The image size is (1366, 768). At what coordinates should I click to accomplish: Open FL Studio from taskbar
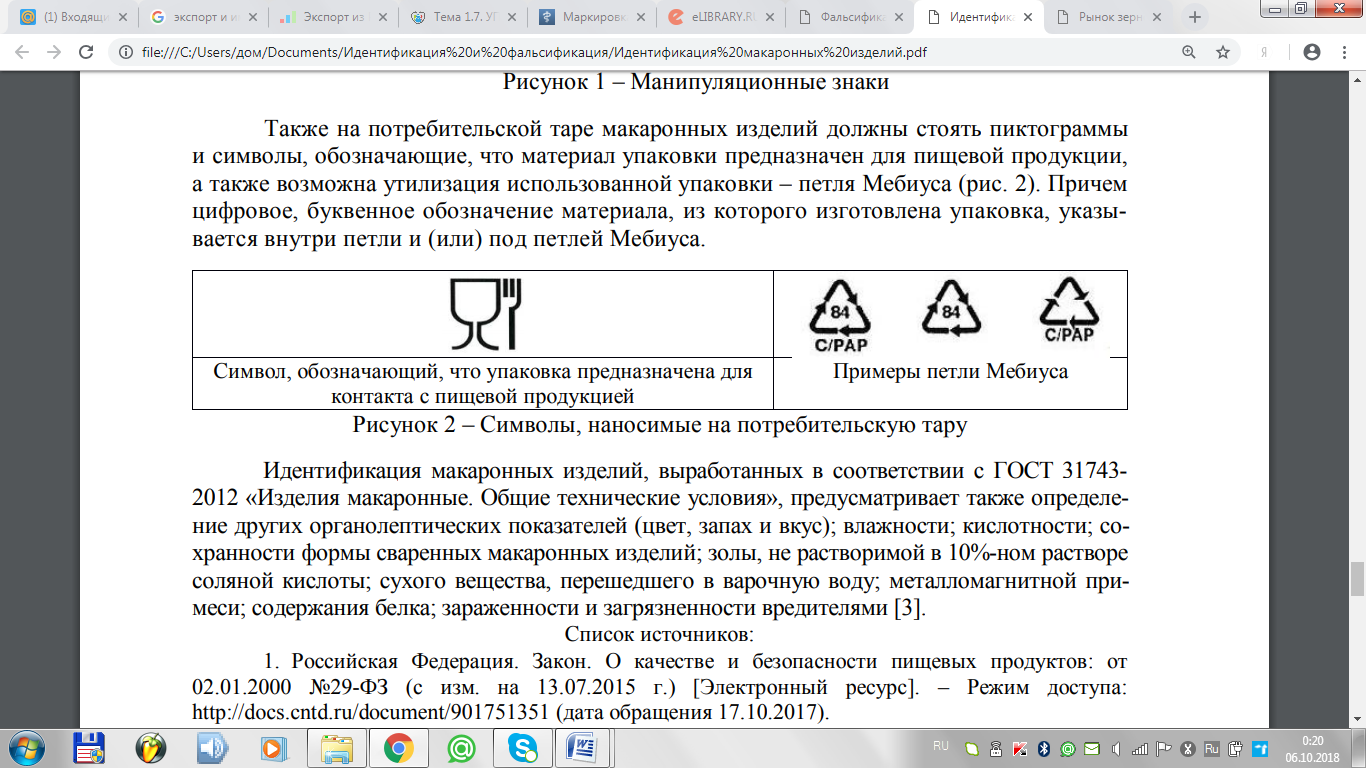(151, 748)
